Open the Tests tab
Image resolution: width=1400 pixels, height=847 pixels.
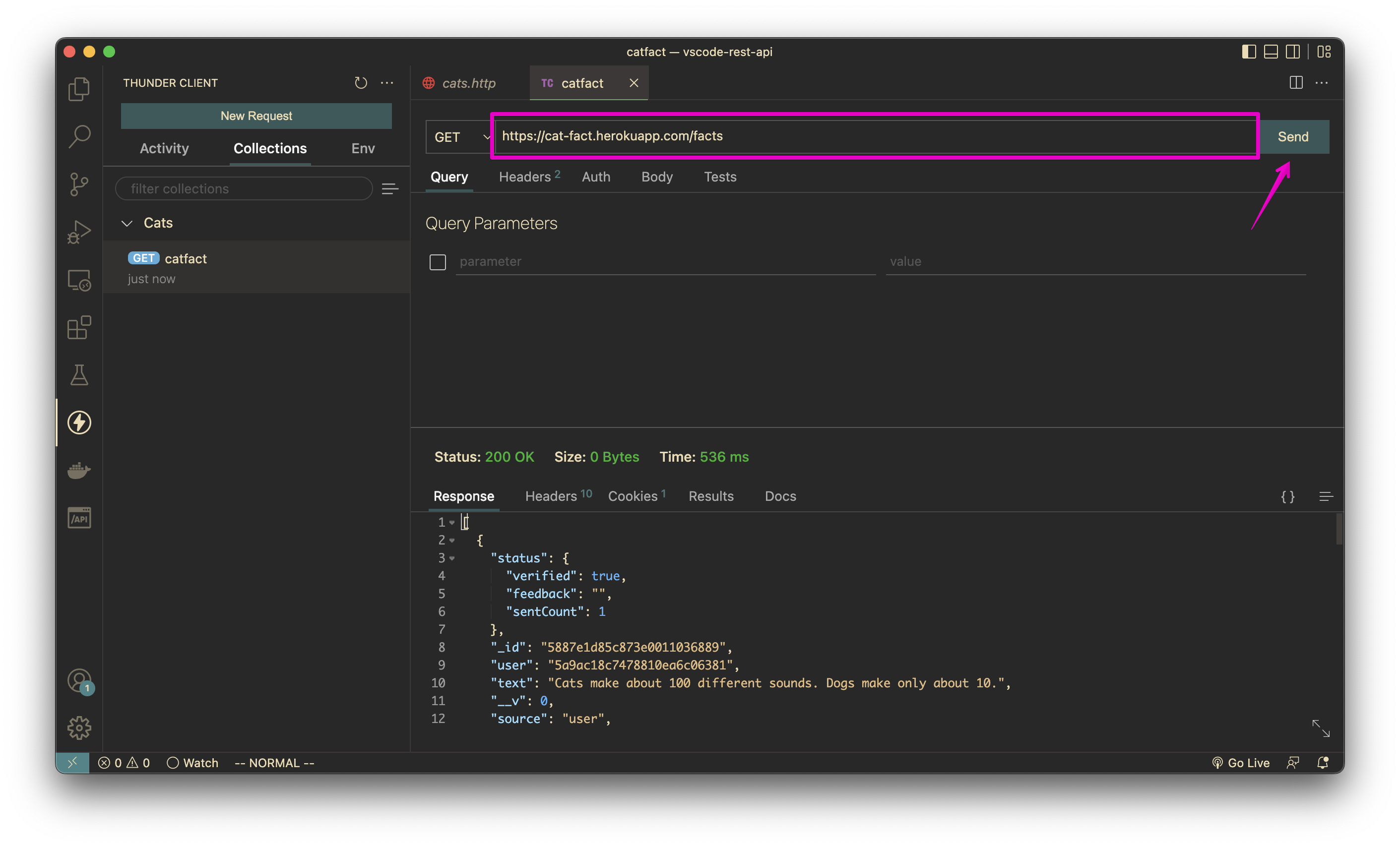tap(720, 177)
